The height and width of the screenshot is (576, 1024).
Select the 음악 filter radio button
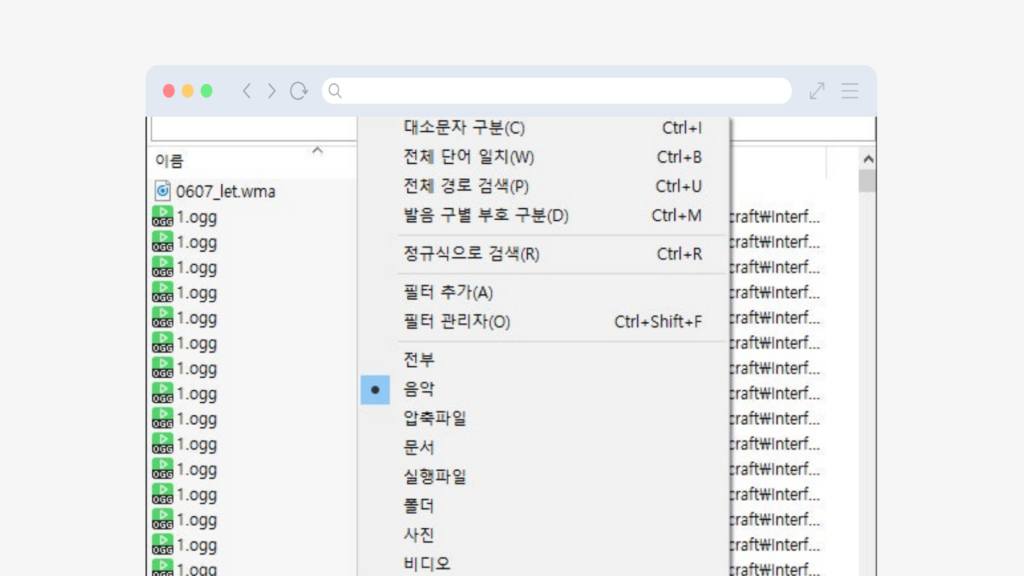(375, 389)
